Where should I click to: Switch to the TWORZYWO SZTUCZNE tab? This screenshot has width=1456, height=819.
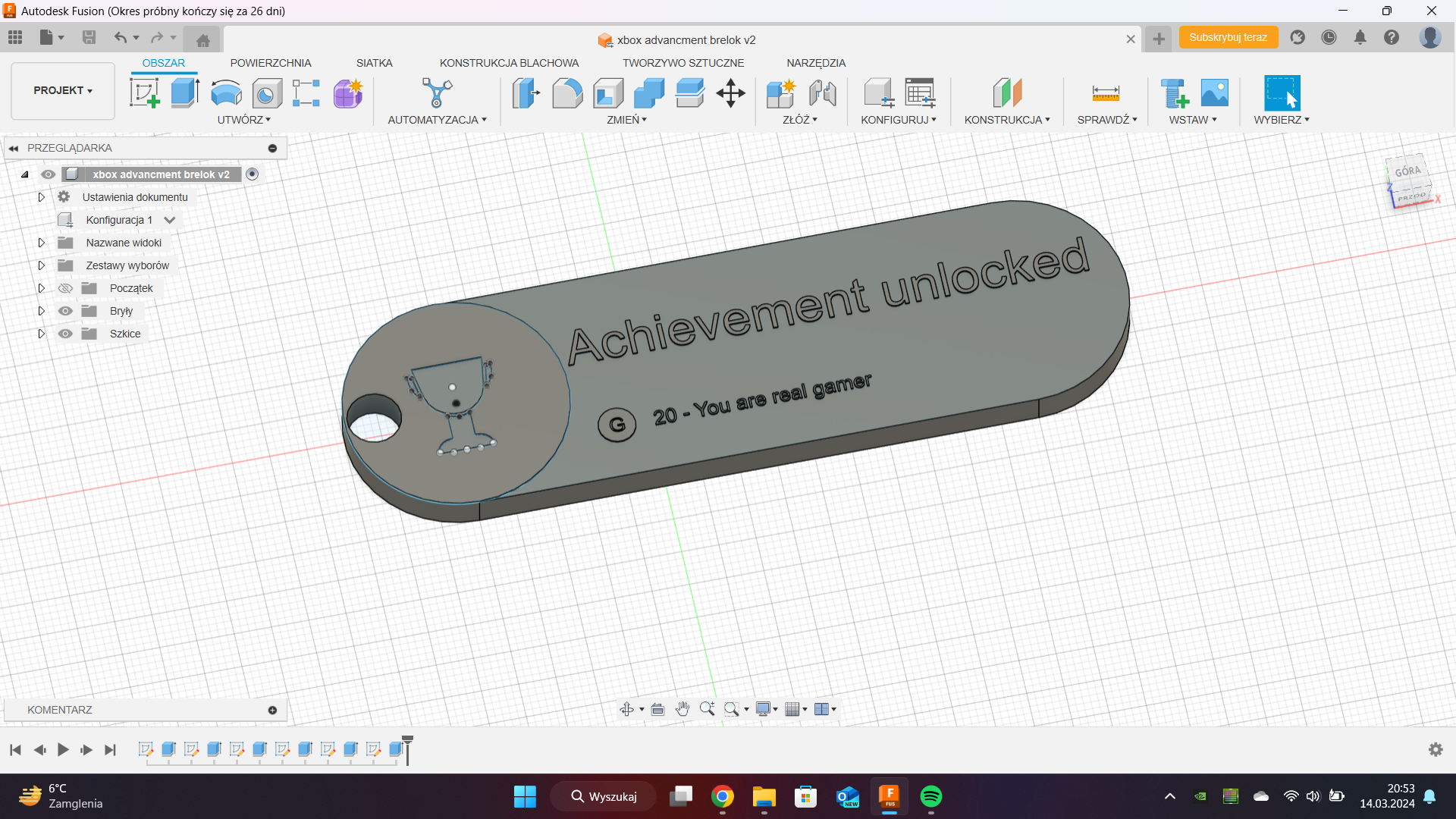[683, 63]
